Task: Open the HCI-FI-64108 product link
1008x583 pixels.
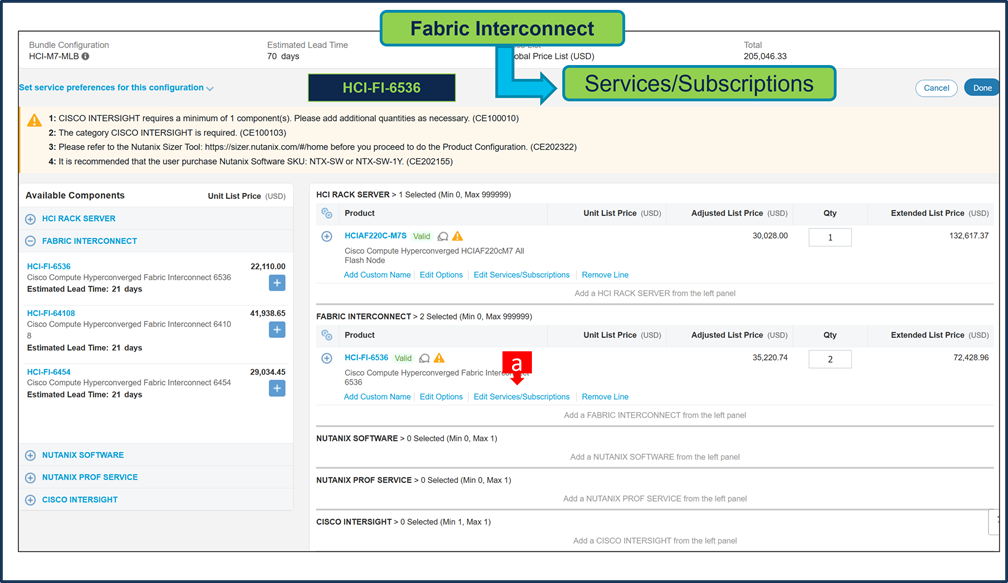Action: 51,313
